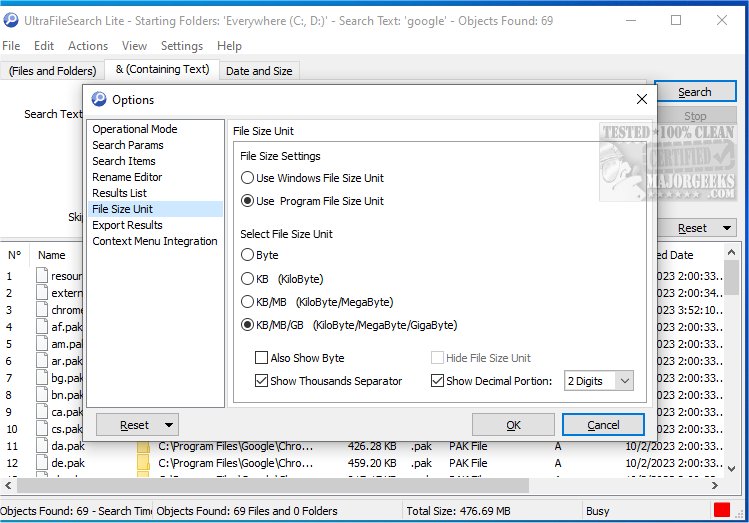Click the OK button

513,425
